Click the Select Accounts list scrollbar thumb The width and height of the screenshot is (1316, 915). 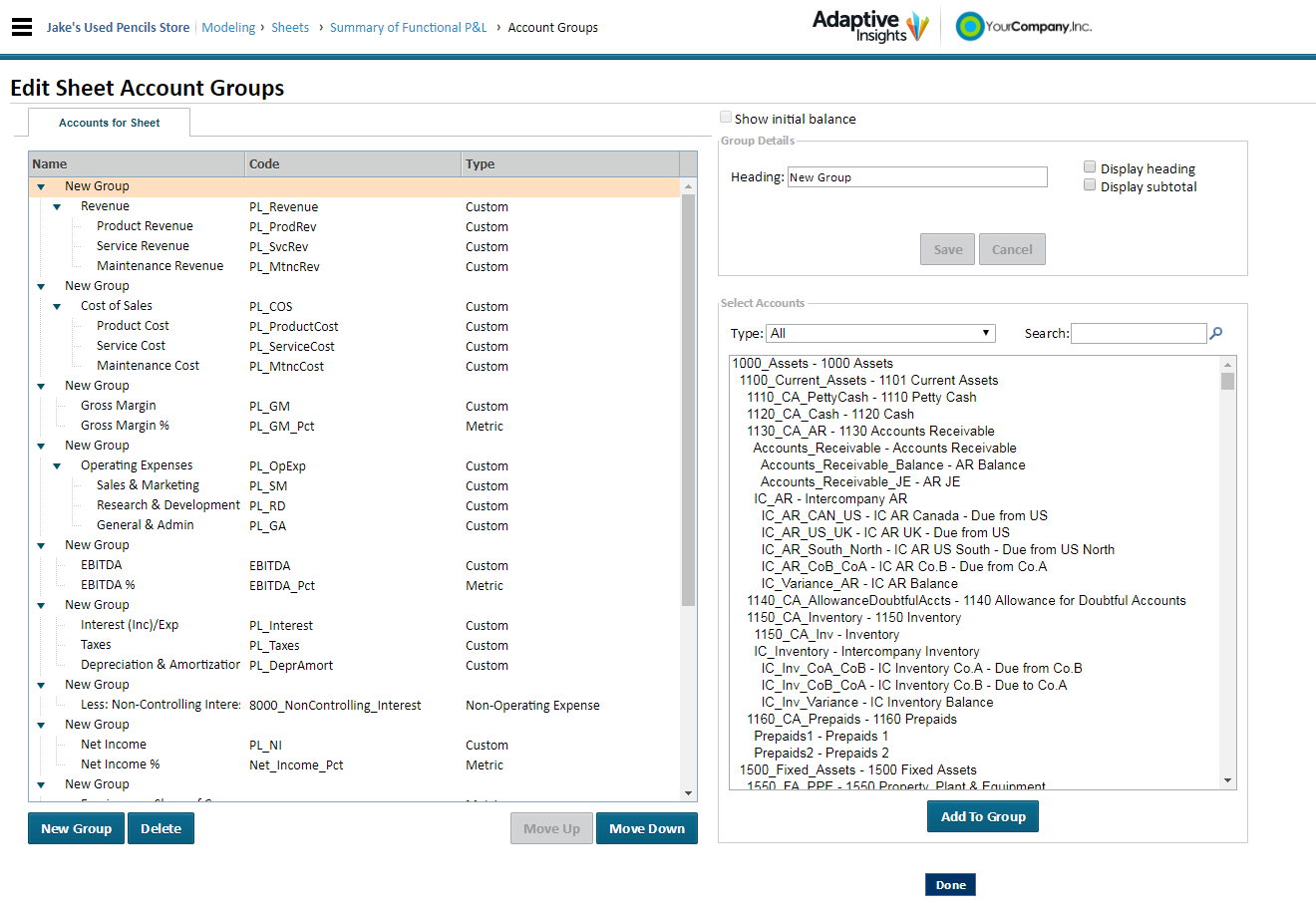tap(1227, 381)
